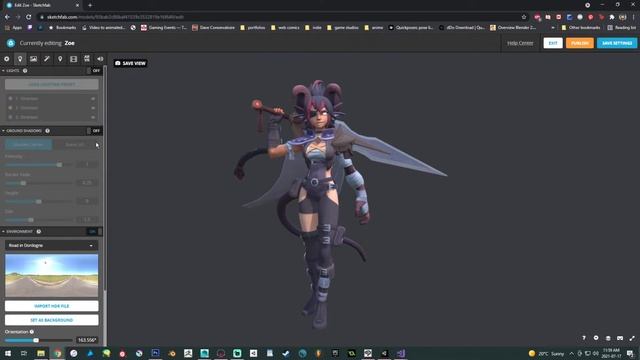Show hidden system tray icons

click(571, 353)
